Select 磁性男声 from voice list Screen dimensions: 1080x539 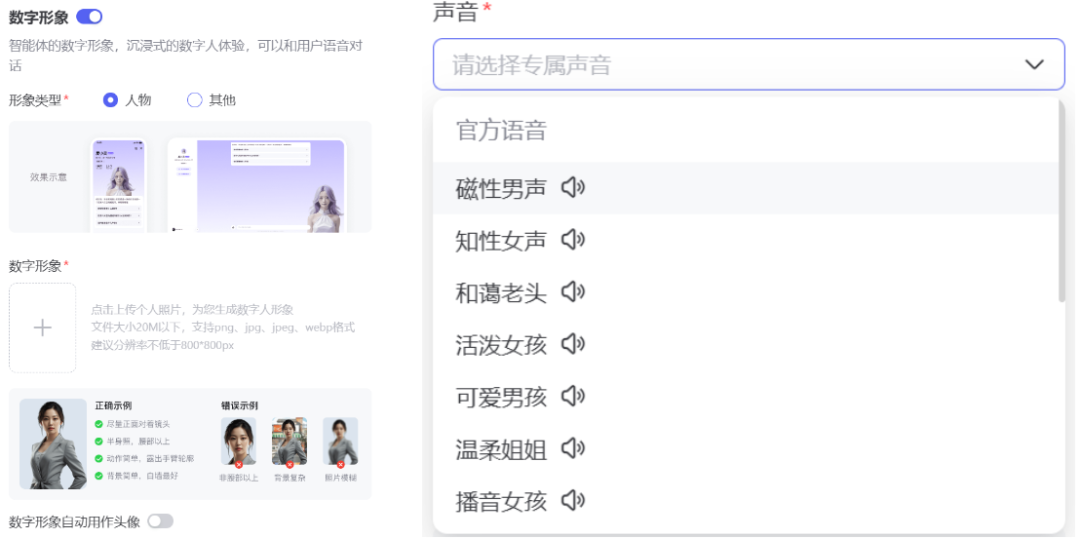coord(501,188)
